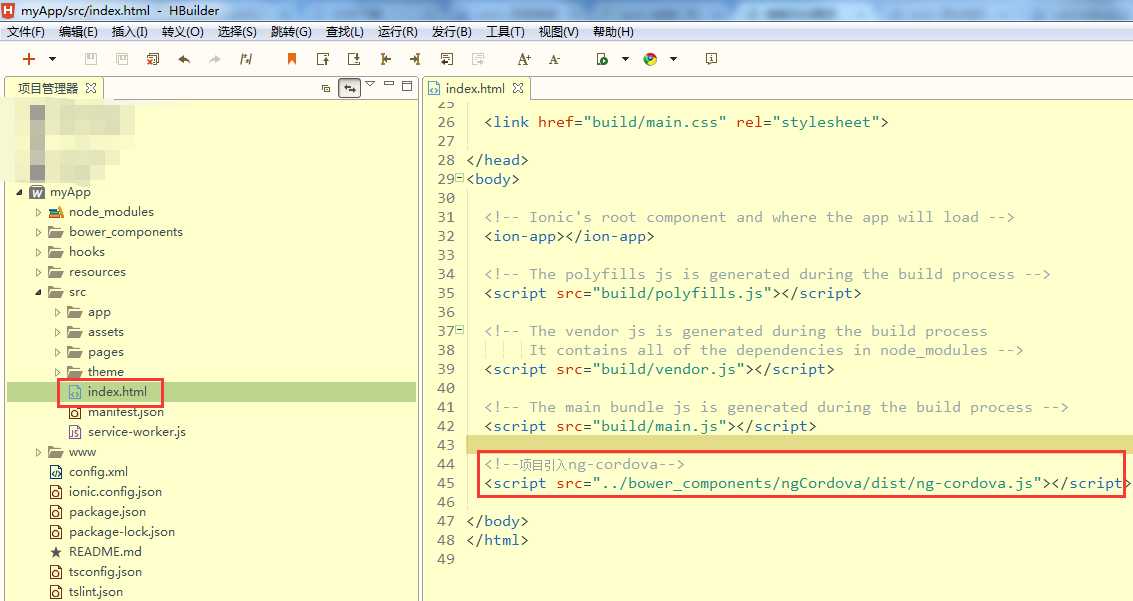The height and width of the screenshot is (601, 1133).
Task: Click the red plus New button
Action: pos(29,59)
